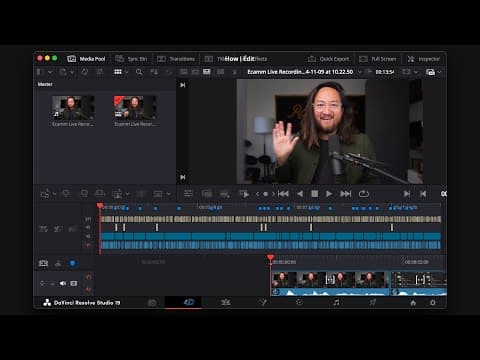480x360 pixels.
Task: Expand thumbnail view options dropdown arrow
Action: [x=126, y=72]
